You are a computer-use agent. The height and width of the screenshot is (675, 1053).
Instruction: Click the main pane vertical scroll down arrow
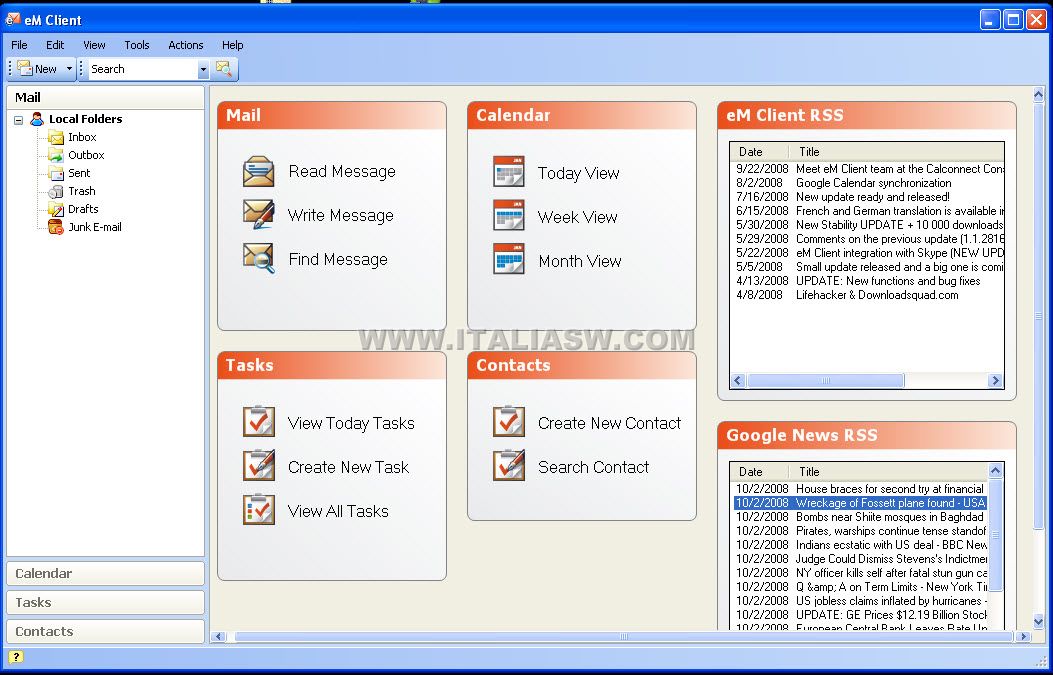click(1039, 621)
